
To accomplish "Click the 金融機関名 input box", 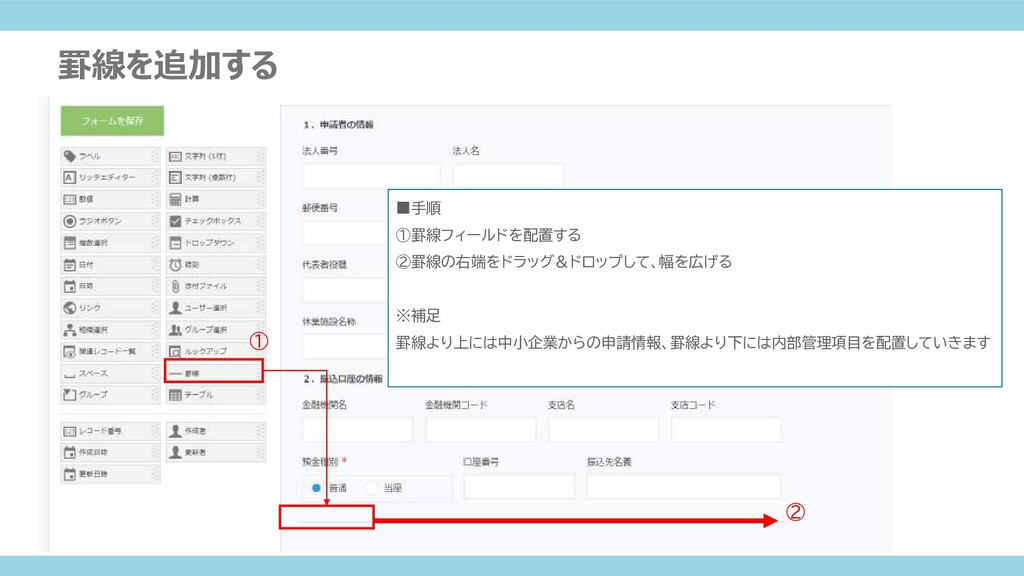I will (x=358, y=430).
